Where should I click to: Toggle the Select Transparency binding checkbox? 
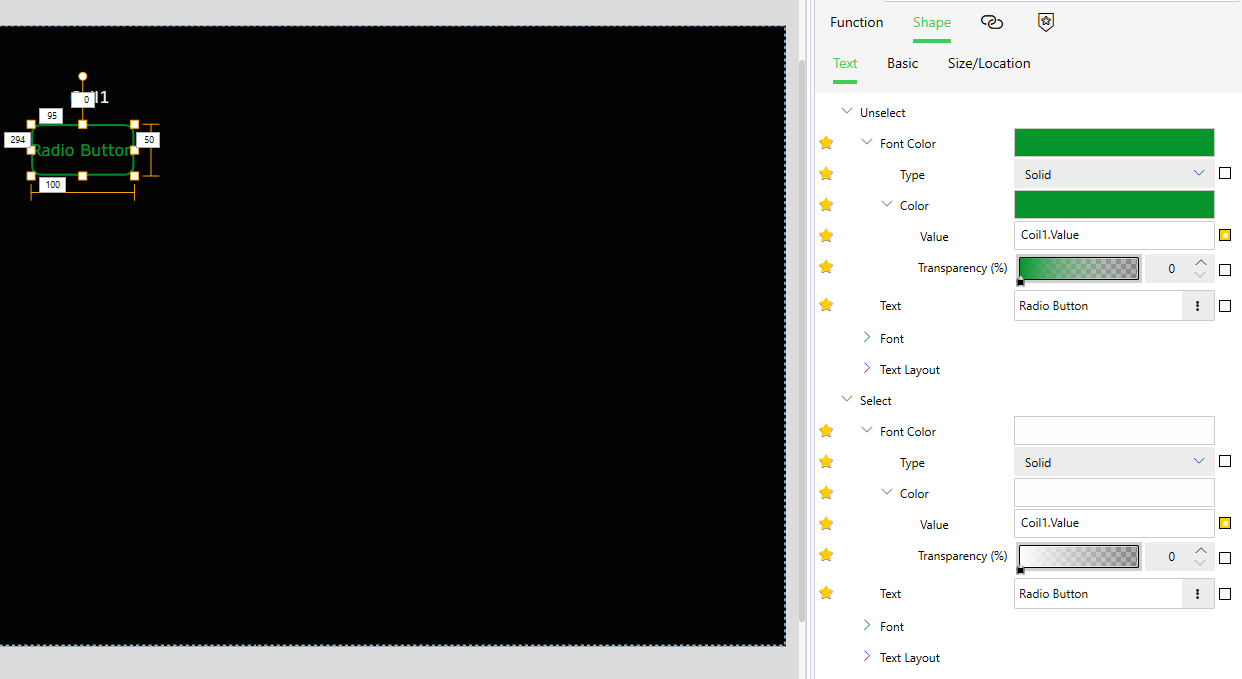(1225, 558)
